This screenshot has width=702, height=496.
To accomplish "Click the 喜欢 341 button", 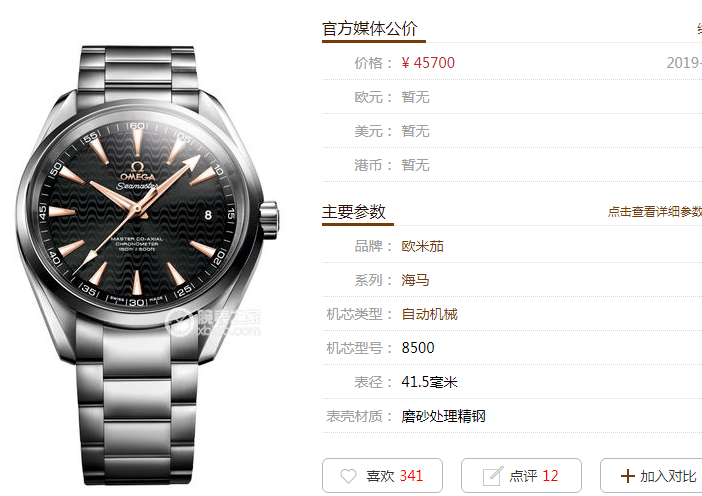I will [x=382, y=475].
